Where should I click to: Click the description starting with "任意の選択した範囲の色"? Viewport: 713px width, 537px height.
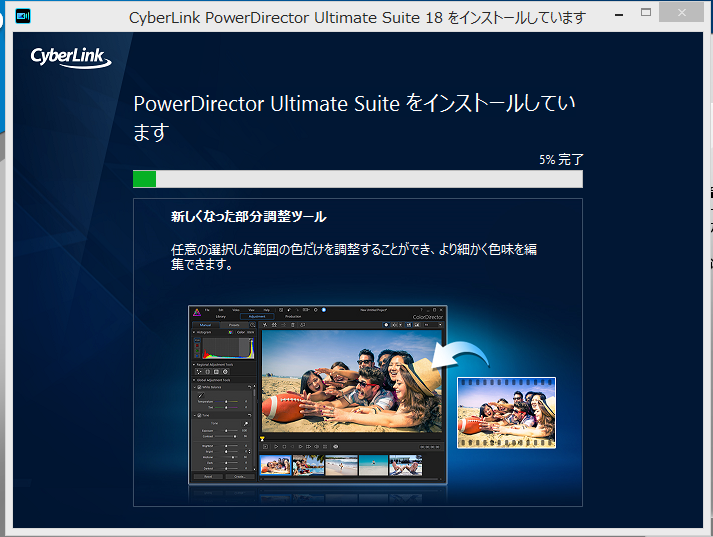[354, 256]
